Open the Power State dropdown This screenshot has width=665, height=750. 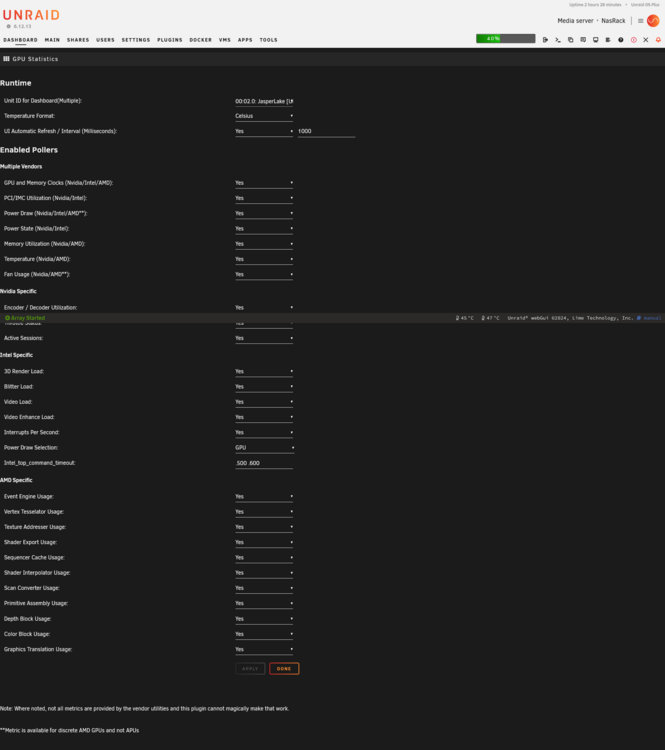[x=264, y=229]
